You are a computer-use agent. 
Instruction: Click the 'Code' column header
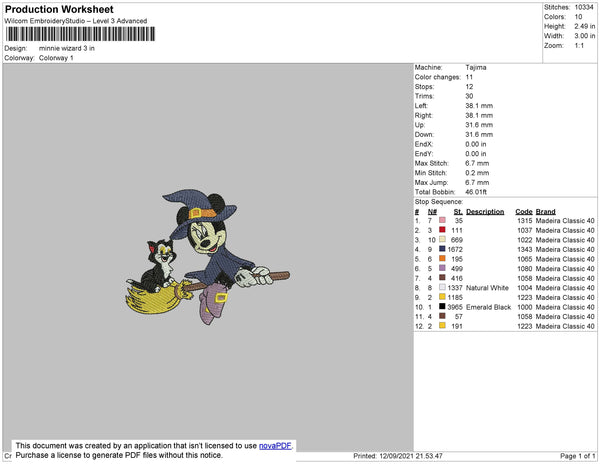(x=524, y=212)
